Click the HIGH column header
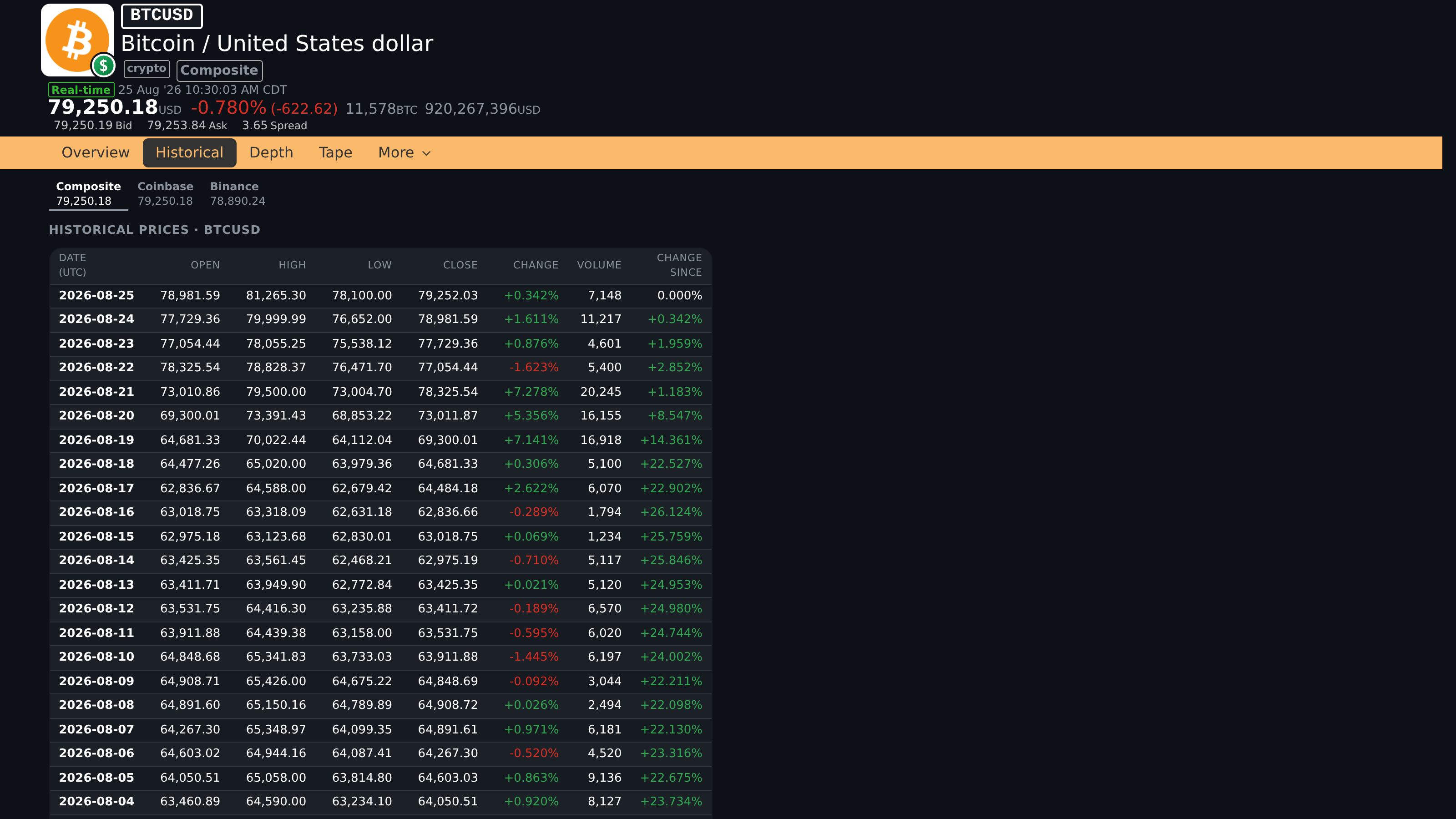The width and height of the screenshot is (1456, 819). pos(292,265)
